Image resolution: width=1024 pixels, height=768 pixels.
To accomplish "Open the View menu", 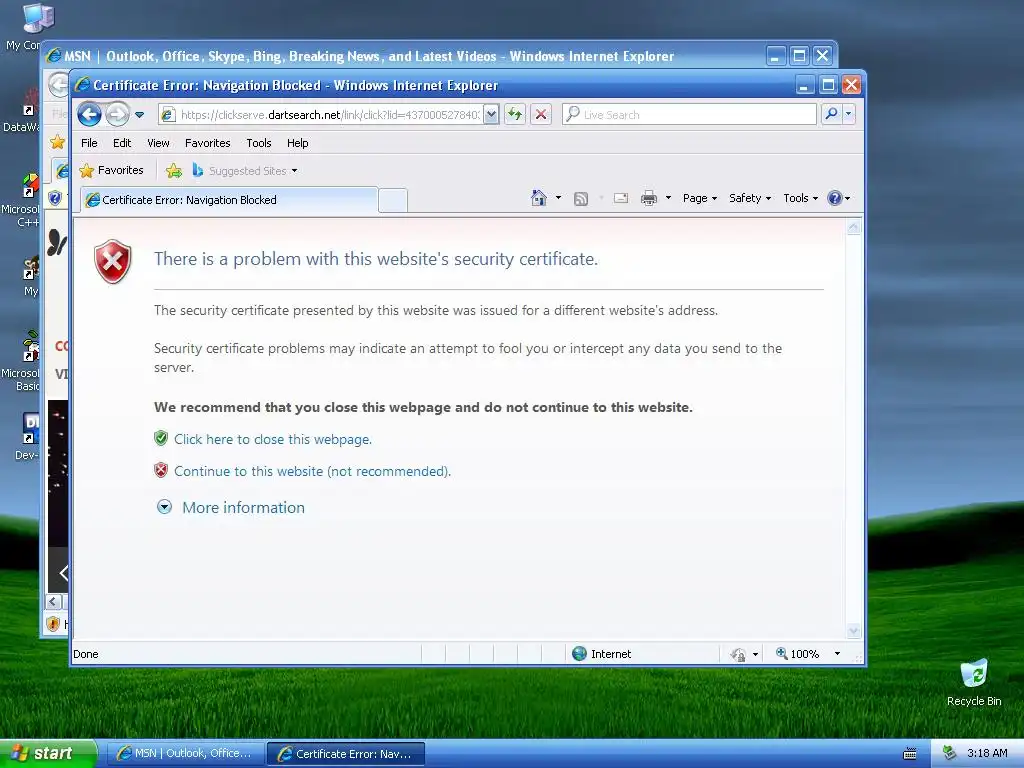I will pyautogui.click(x=158, y=143).
